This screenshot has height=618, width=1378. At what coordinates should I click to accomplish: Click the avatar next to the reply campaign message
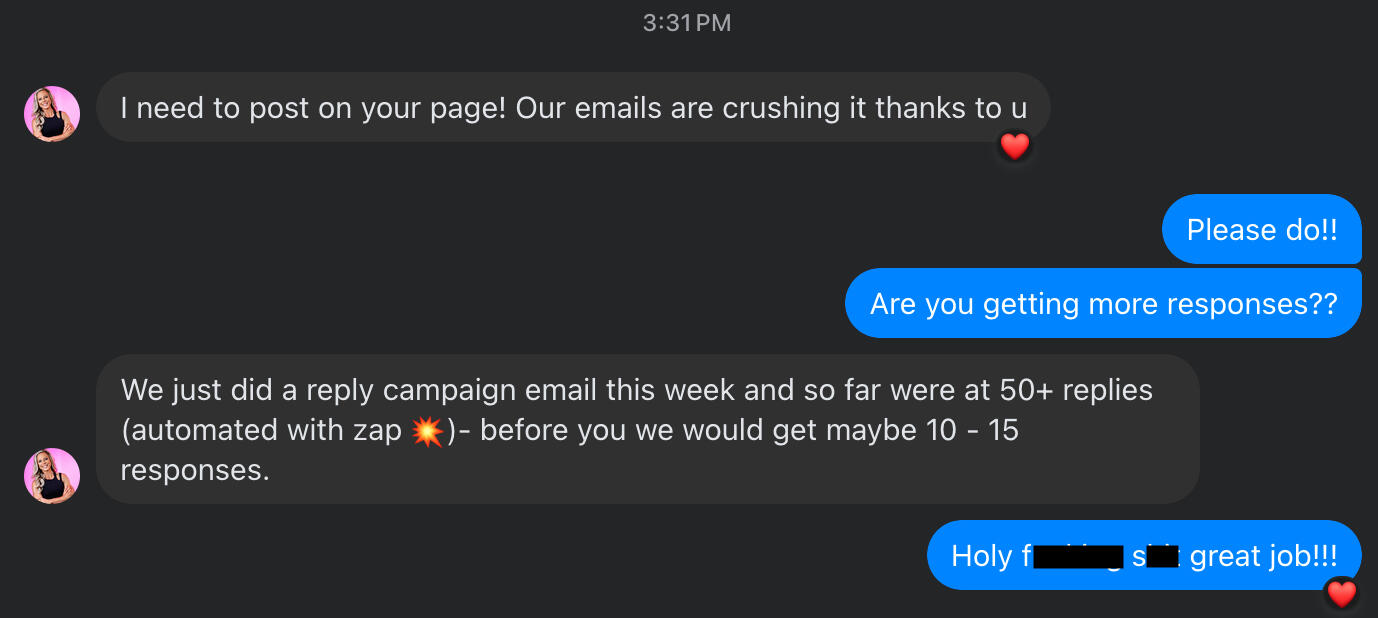pyautogui.click(x=52, y=475)
